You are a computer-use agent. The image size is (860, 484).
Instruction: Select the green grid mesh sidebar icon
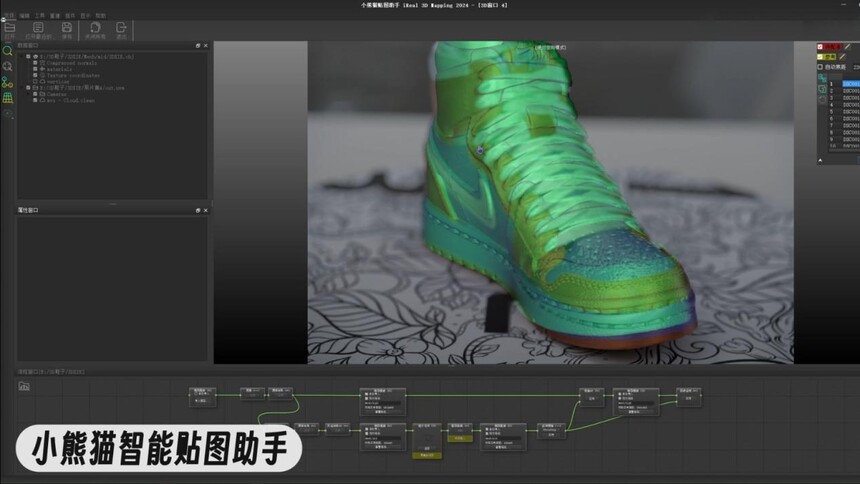click(x=7, y=98)
